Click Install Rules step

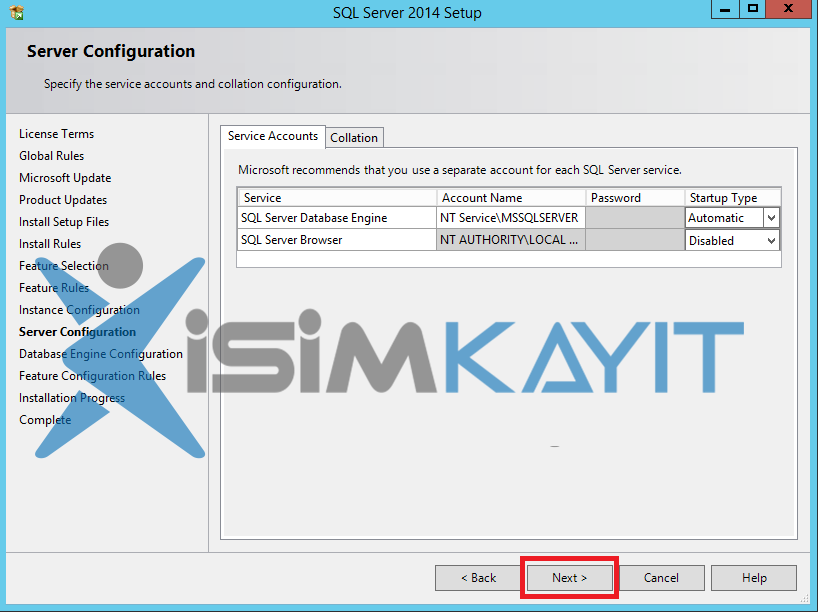[x=50, y=244]
